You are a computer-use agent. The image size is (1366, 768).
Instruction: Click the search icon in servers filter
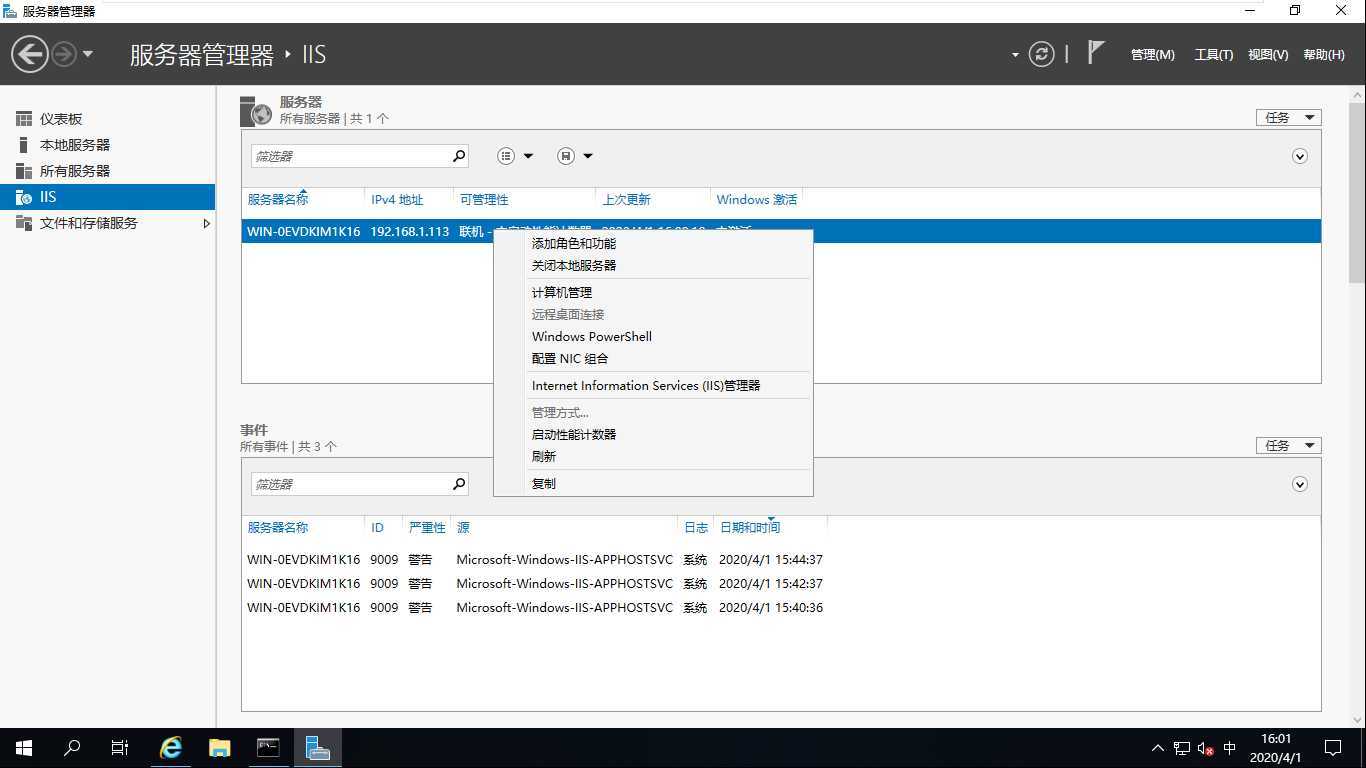pyautogui.click(x=459, y=156)
